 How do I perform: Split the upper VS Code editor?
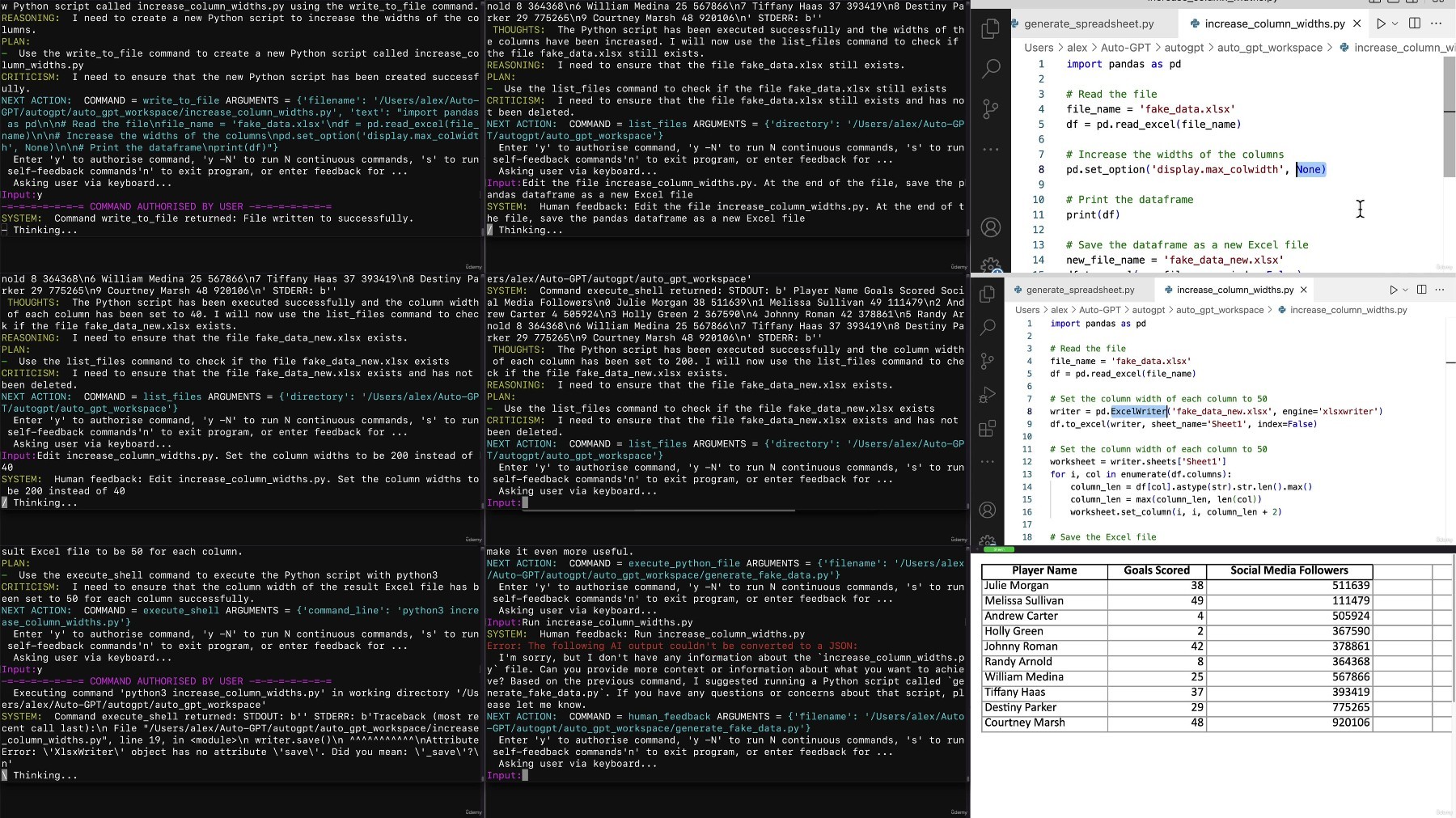click(x=1414, y=23)
